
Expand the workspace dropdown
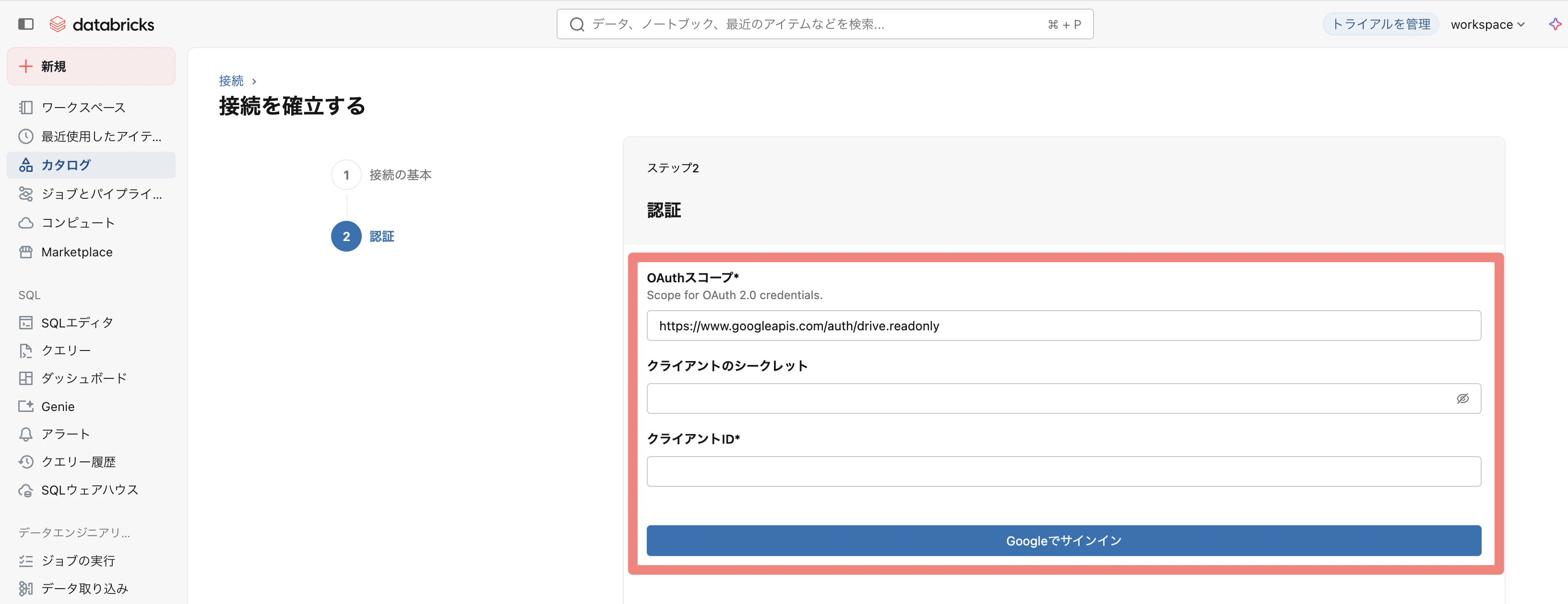[1487, 24]
